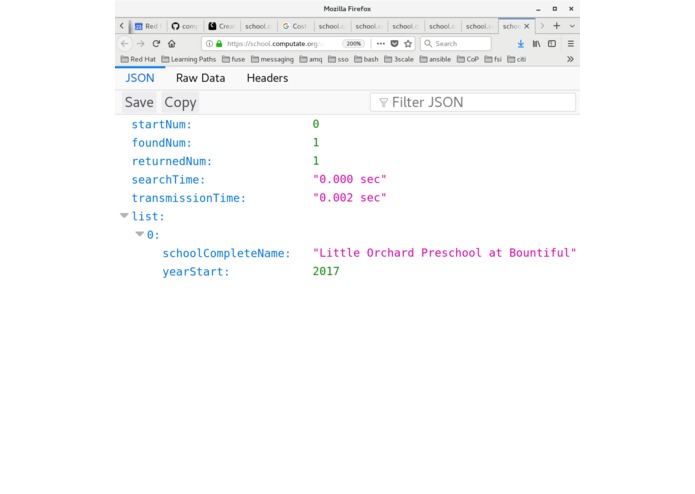Open the page actions three-dot menu

click(x=381, y=43)
